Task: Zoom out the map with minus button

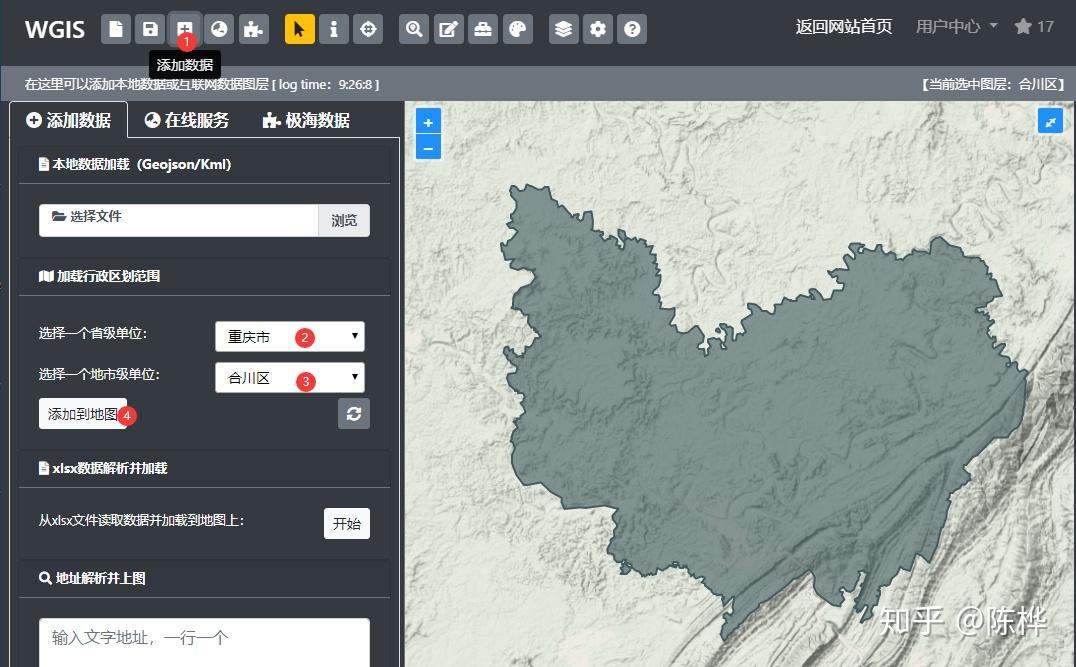Action: click(x=428, y=148)
